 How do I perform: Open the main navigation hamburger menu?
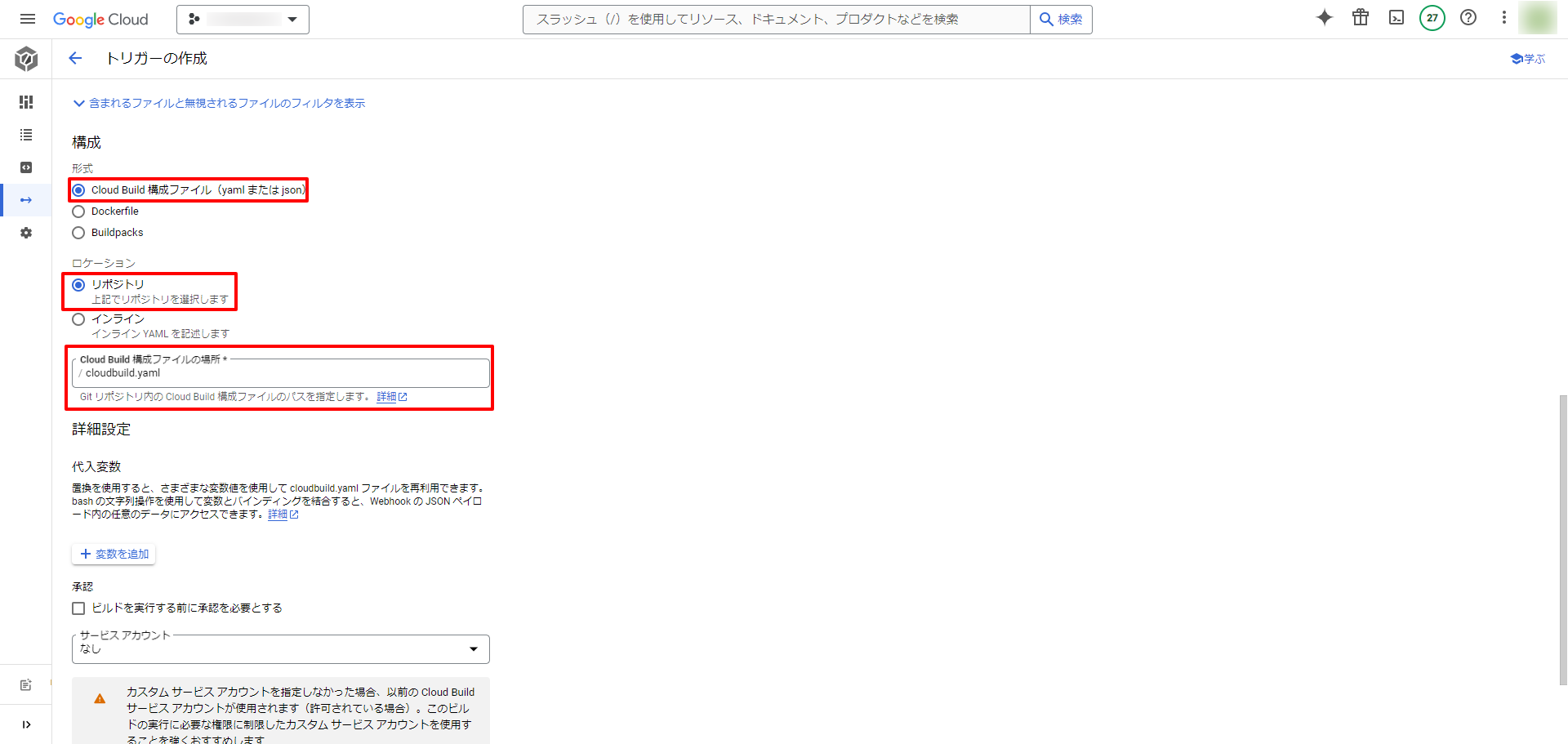click(27, 19)
